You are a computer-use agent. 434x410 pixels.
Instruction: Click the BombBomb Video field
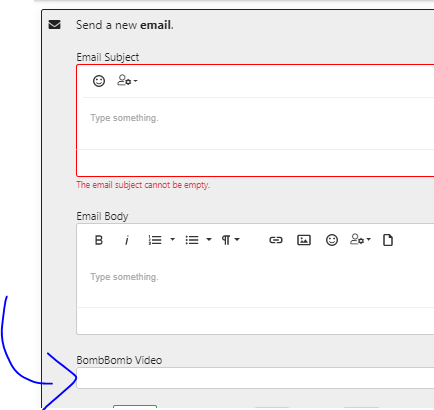pos(255,378)
